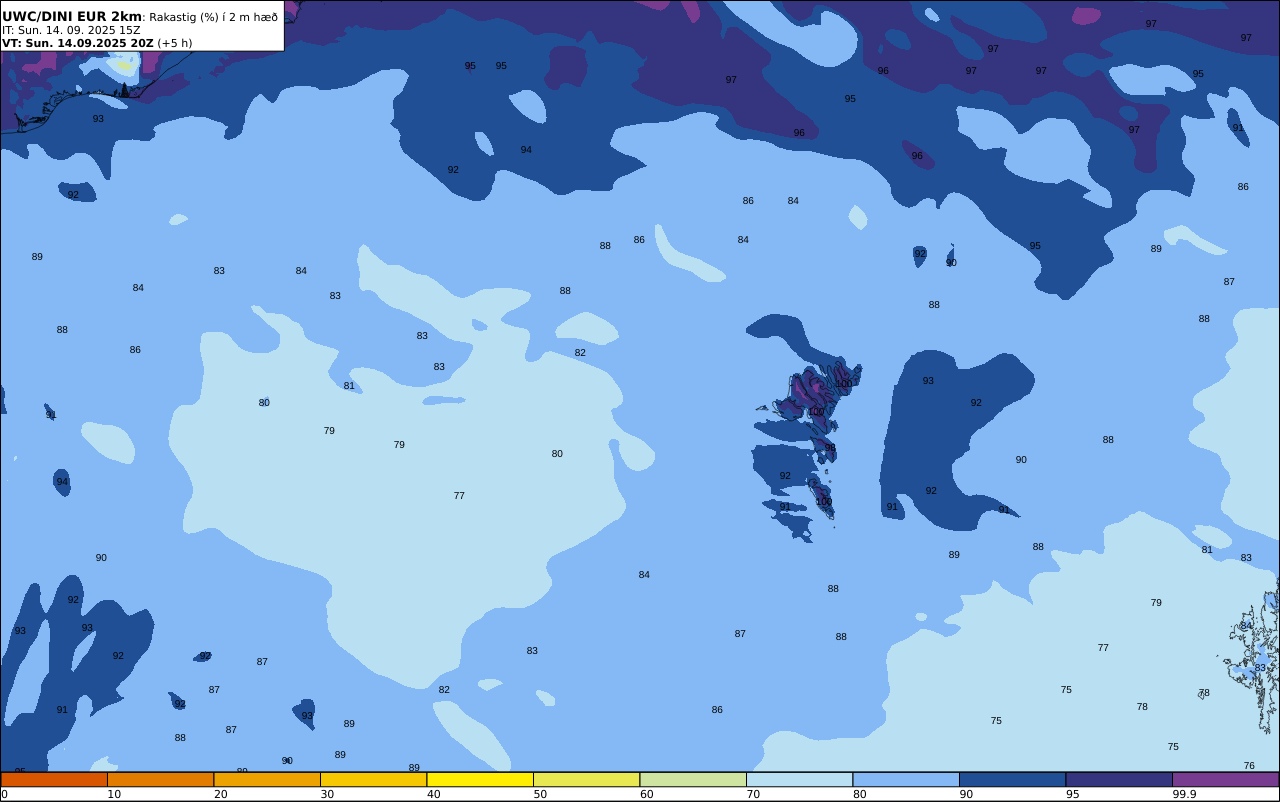Click the legend tick label '60'
Image resolution: width=1280 pixels, height=802 pixels.
(647, 794)
